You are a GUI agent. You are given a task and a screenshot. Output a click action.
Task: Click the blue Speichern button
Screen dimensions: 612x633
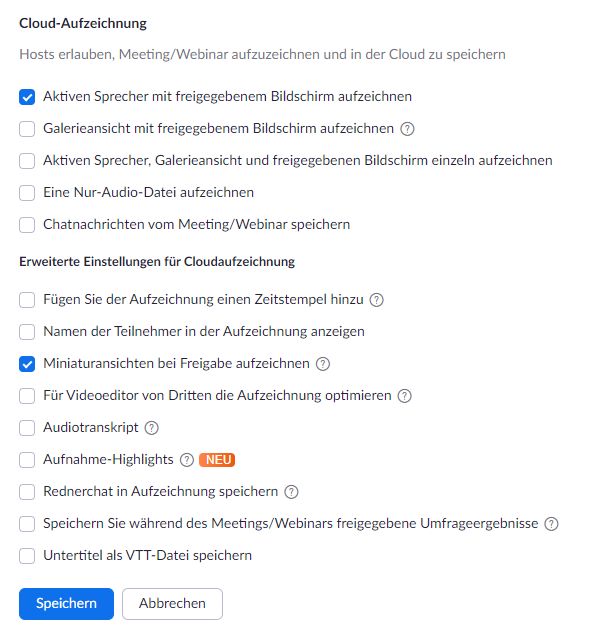tap(66, 603)
